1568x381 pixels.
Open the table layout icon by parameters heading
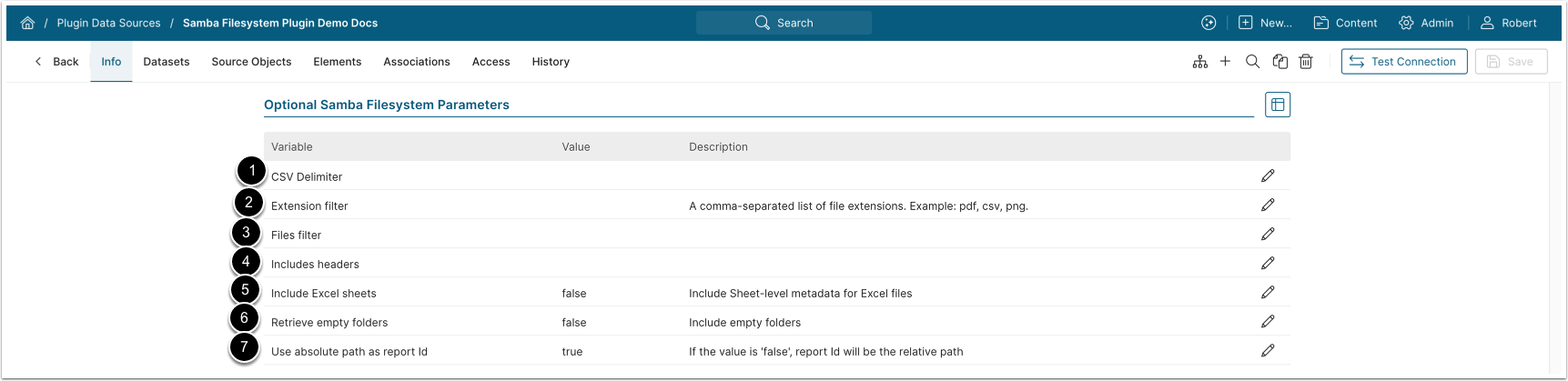click(1278, 105)
